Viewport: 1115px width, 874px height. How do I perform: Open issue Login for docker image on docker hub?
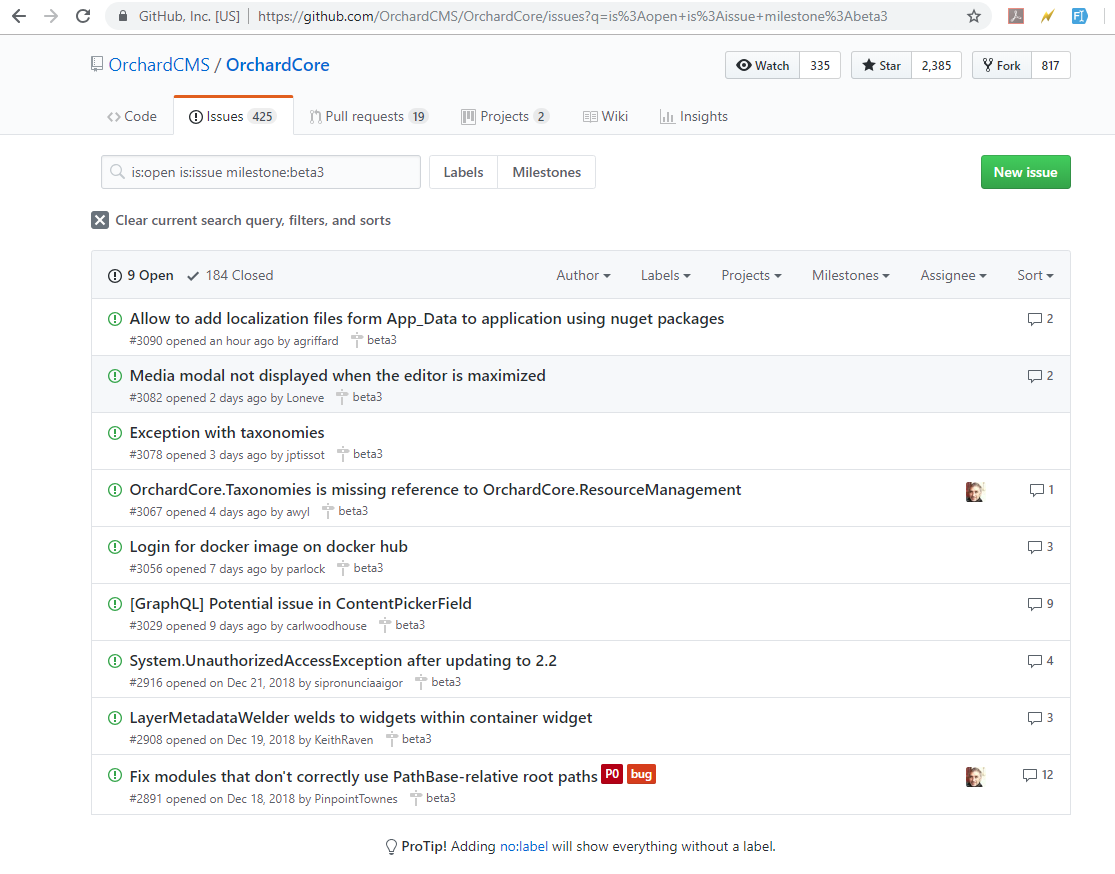[x=269, y=546]
